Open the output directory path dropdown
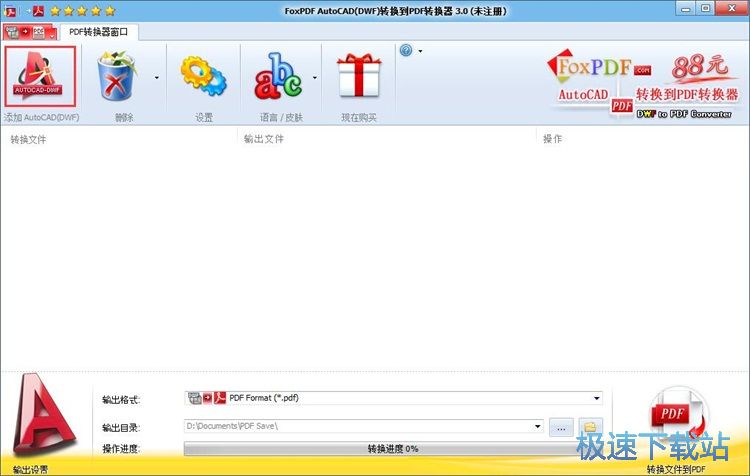Screen dimensions: 750x476 click(538, 426)
